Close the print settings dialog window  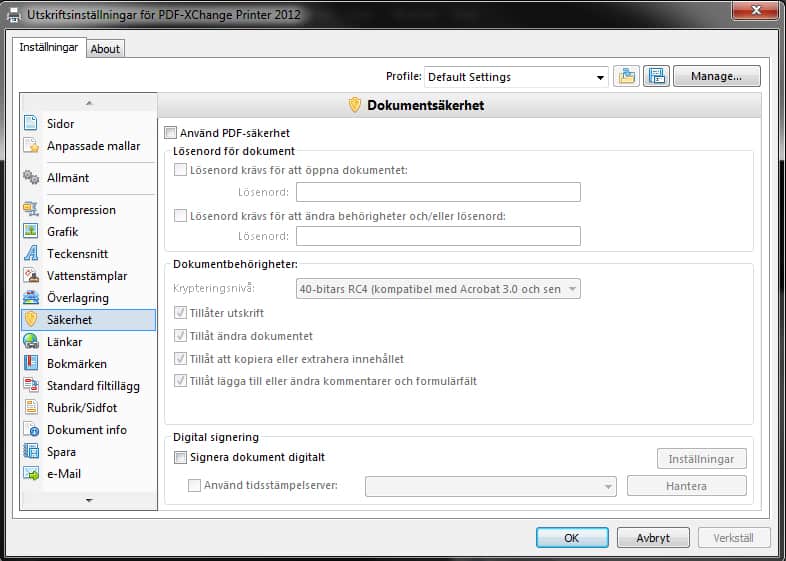coord(755,10)
